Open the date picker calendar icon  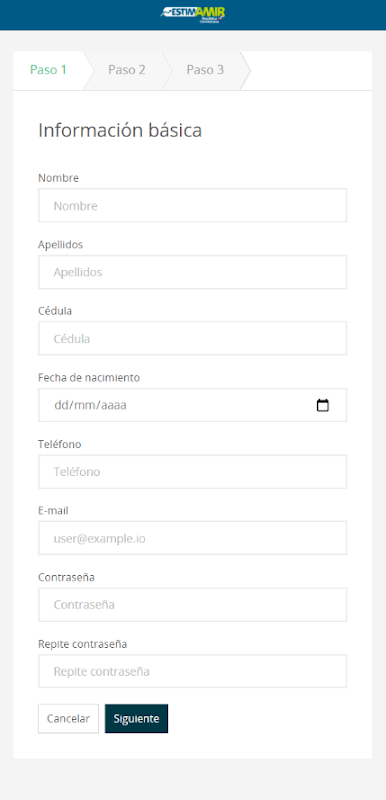(x=323, y=405)
